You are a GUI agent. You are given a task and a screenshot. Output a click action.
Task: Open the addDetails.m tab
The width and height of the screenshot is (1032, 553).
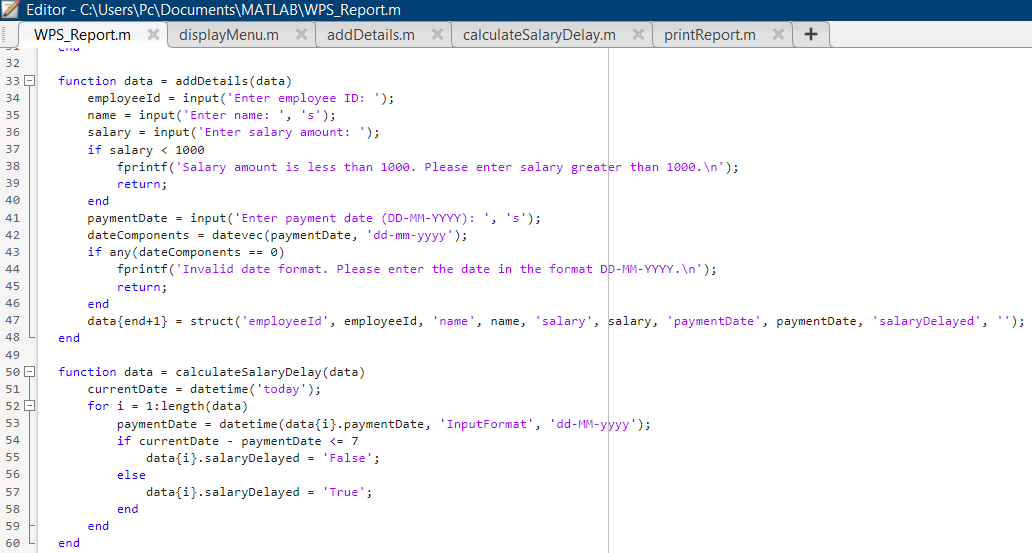point(371,35)
